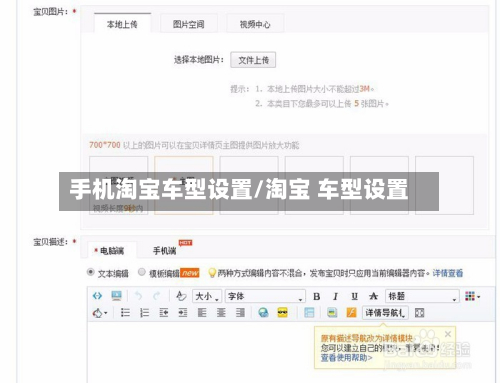Switch to 本地上传 tab
The height and width of the screenshot is (383, 500).
pos(122,23)
